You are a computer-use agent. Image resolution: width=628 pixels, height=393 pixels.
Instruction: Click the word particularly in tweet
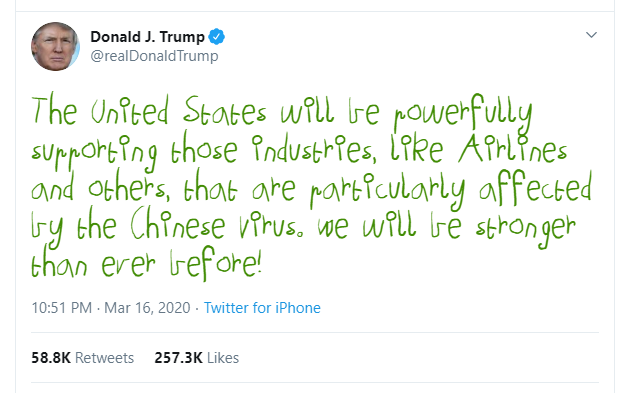pyautogui.click(x=387, y=190)
